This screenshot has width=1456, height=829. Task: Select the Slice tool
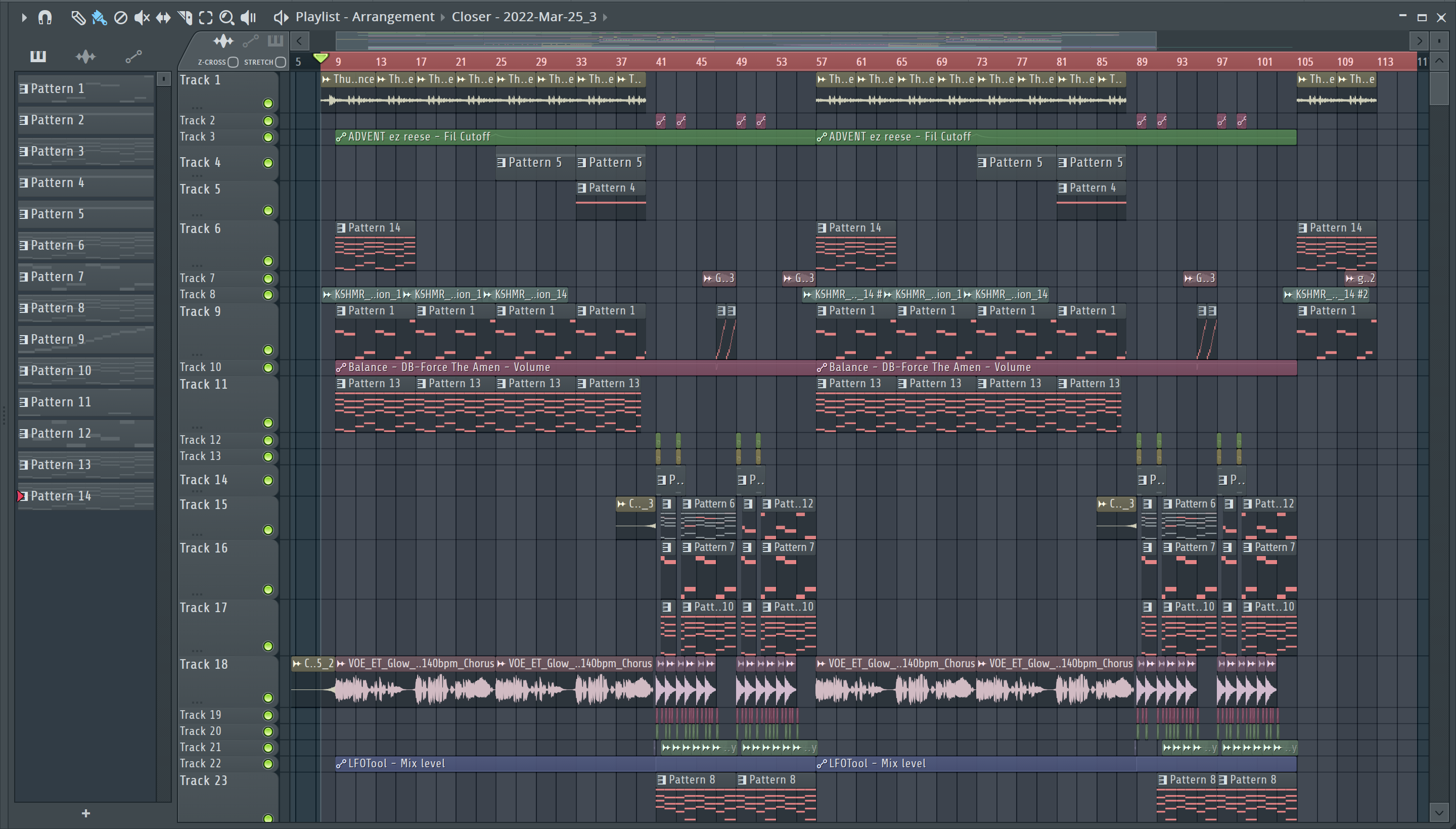coord(185,18)
